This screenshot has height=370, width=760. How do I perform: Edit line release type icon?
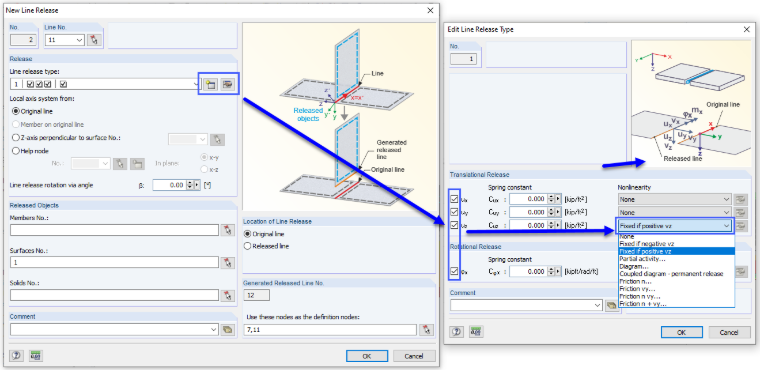click(227, 84)
